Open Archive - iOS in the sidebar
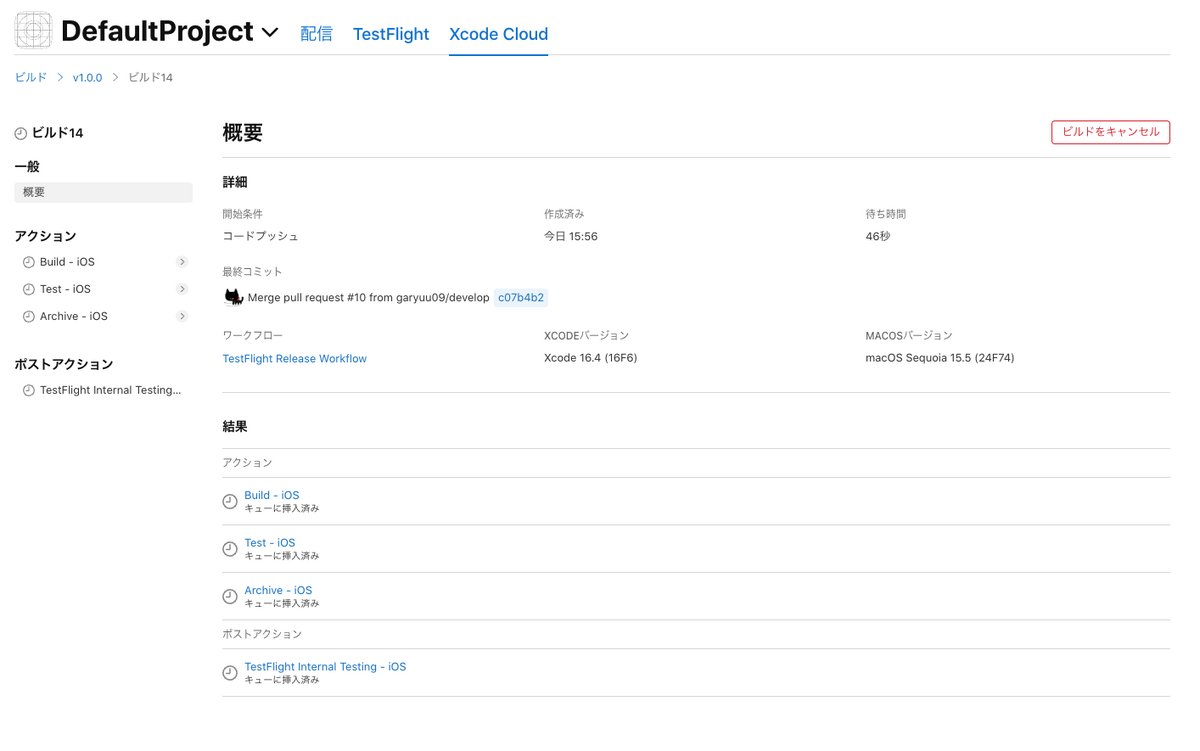Viewport: 1200px width, 751px height. [x=74, y=316]
